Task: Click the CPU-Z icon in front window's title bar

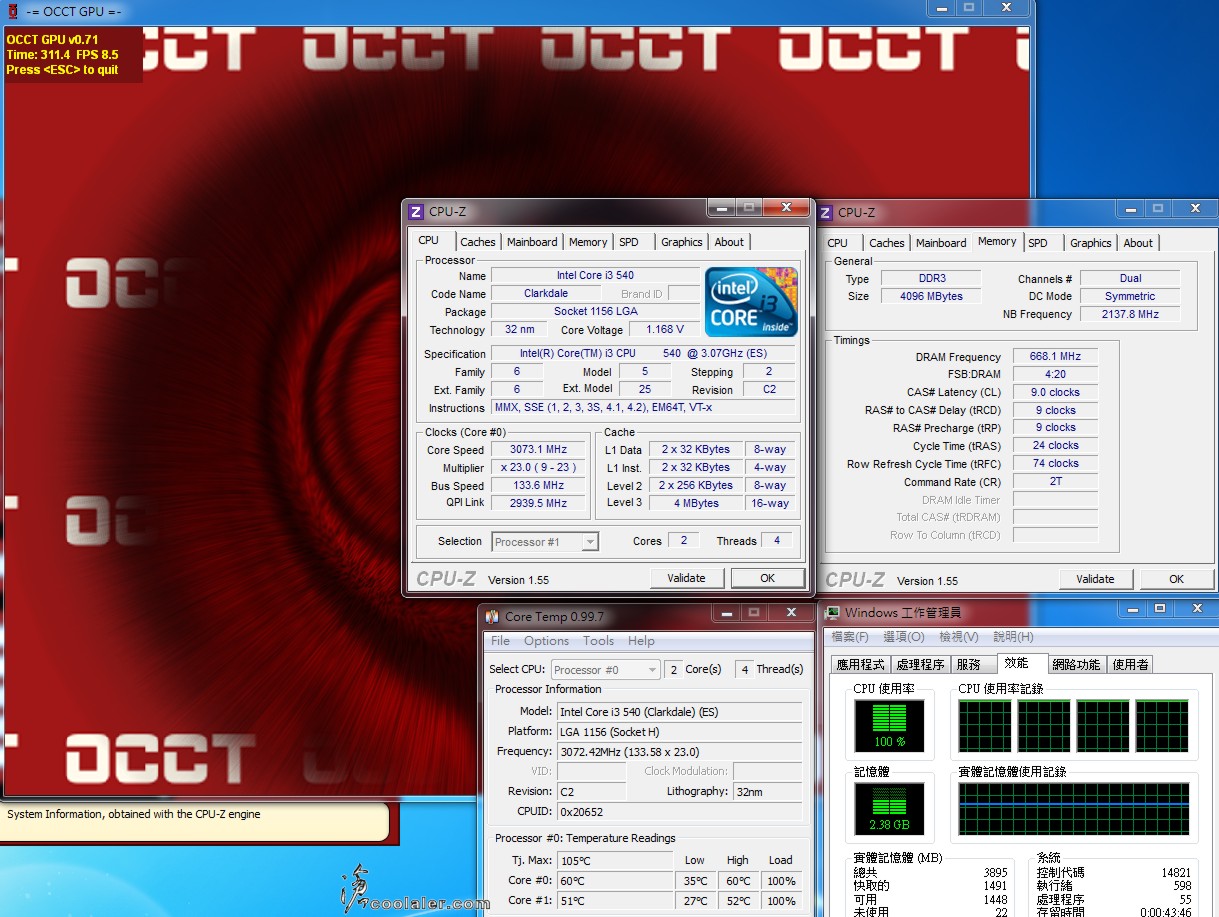Action: pos(417,212)
